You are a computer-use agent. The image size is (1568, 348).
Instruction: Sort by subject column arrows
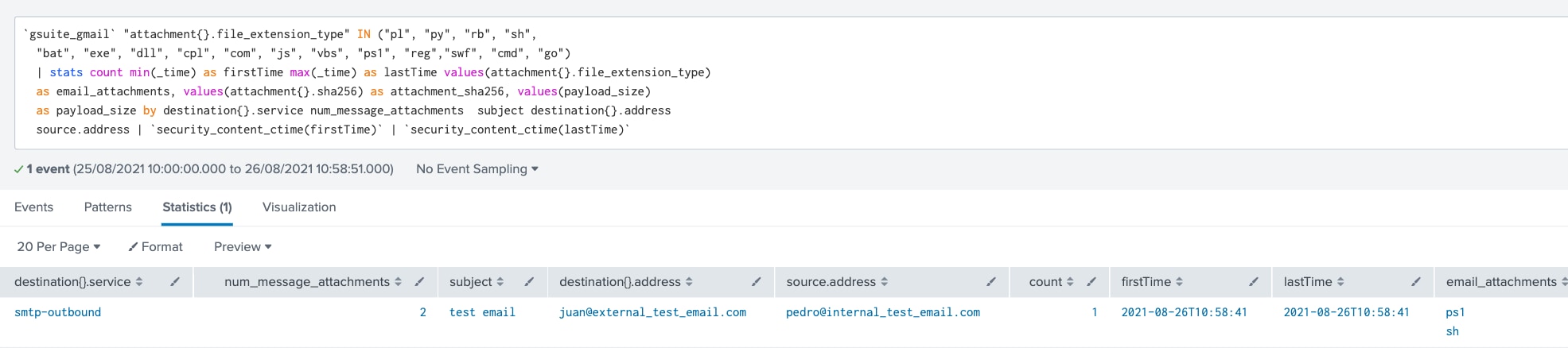pyautogui.click(x=500, y=282)
